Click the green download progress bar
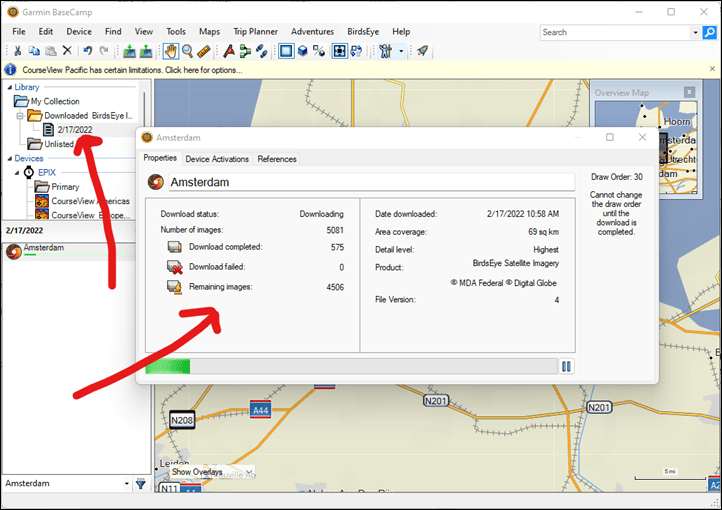This screenshot has width=722, height=510. pos(351,366)
